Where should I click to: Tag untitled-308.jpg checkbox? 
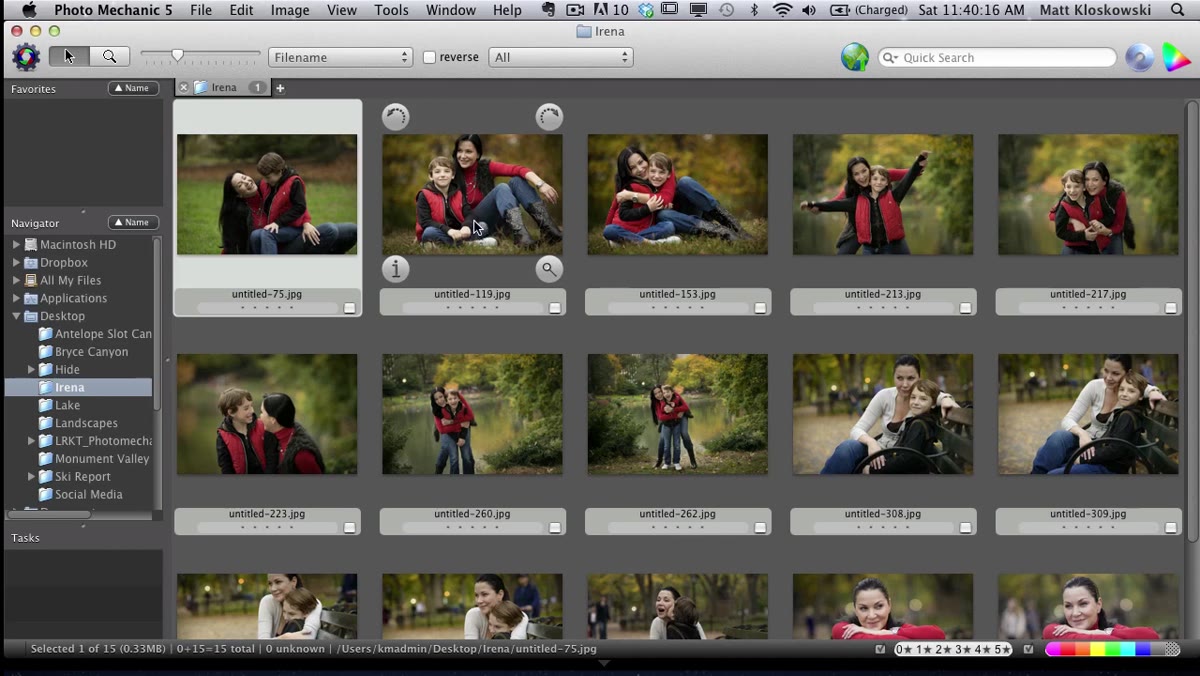tap(966, 527)
